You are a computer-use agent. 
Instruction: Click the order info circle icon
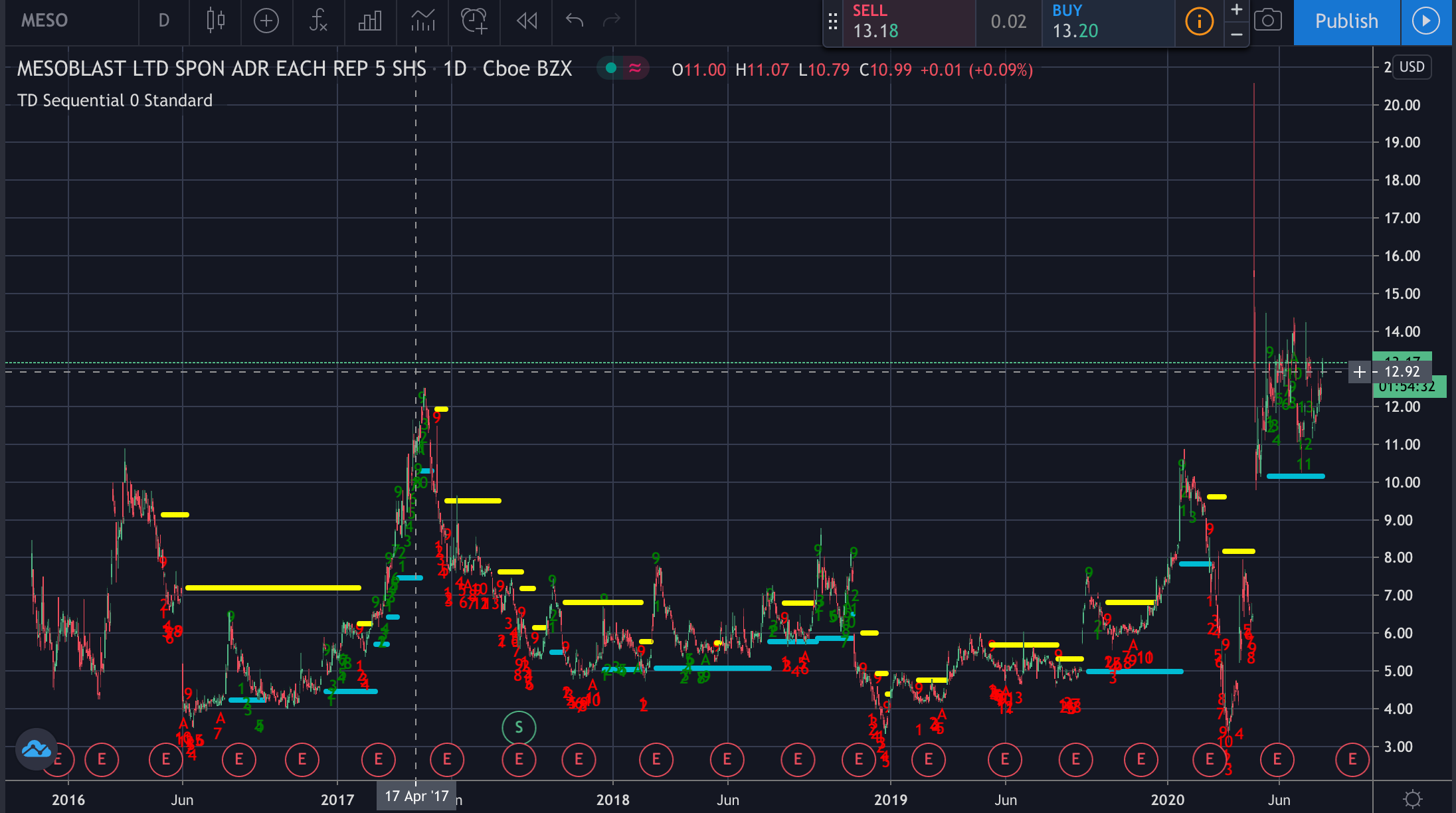(x=1199, y=22)
